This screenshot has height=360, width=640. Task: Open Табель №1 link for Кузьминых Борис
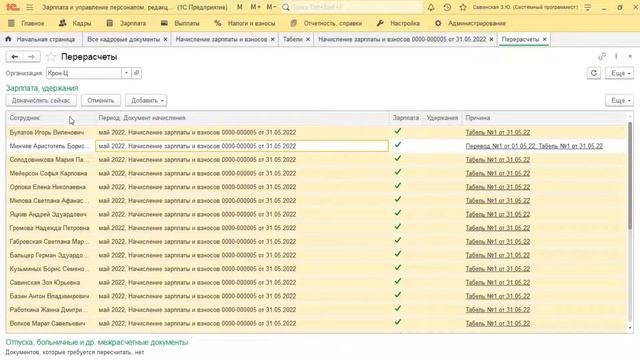(498, 269)
